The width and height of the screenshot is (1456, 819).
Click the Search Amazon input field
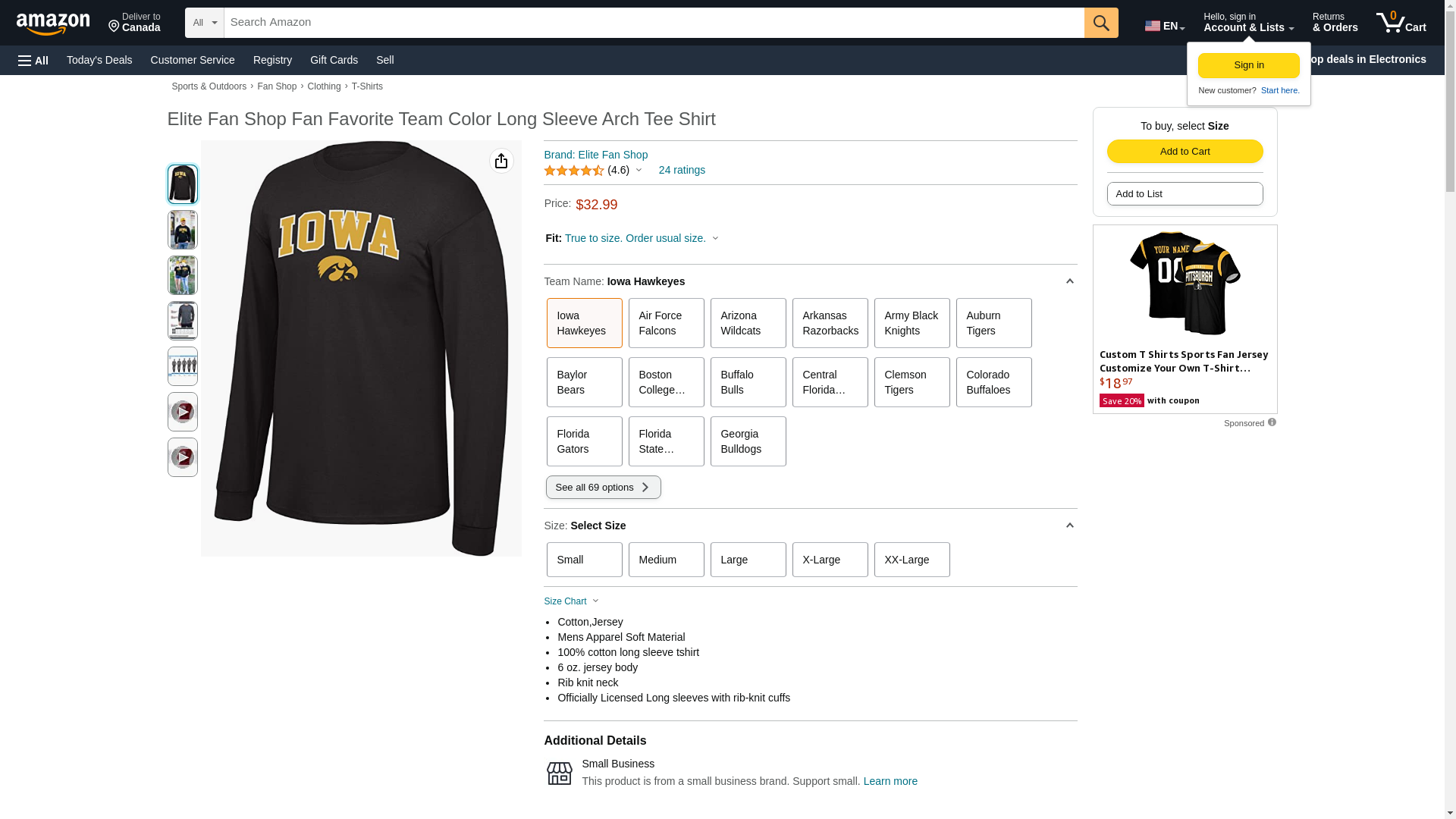654,23
